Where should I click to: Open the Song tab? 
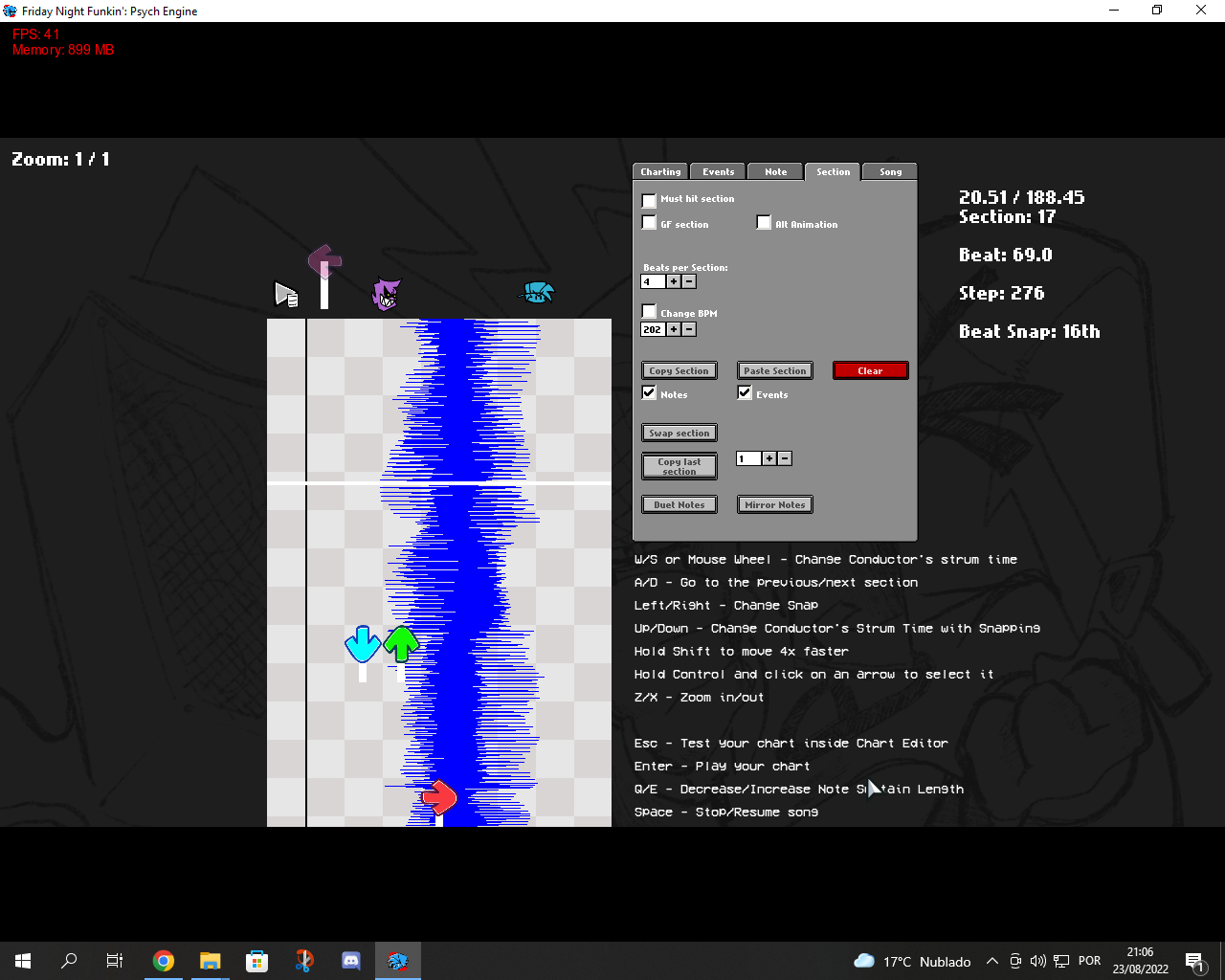coord(889,171)
